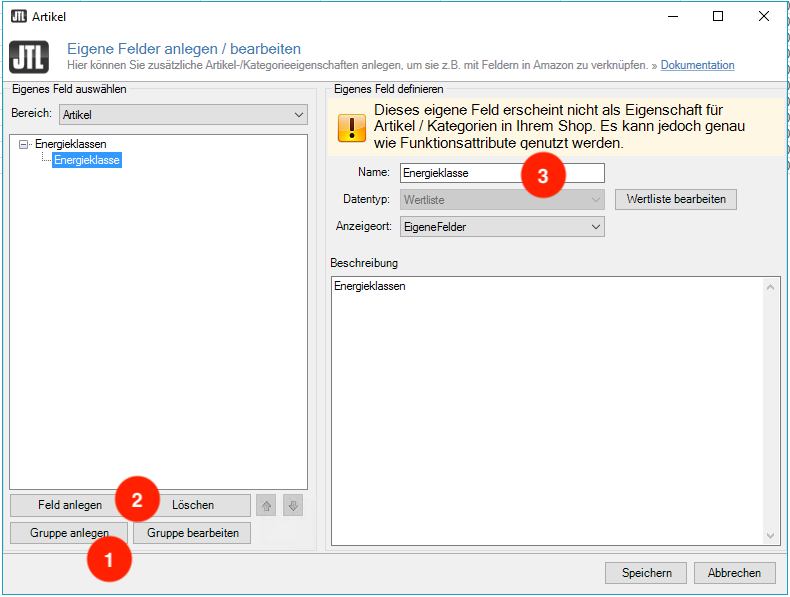790x597 pixels.
Task: Click the Gruppe bearbeiten button
Action: coord(192,533)
